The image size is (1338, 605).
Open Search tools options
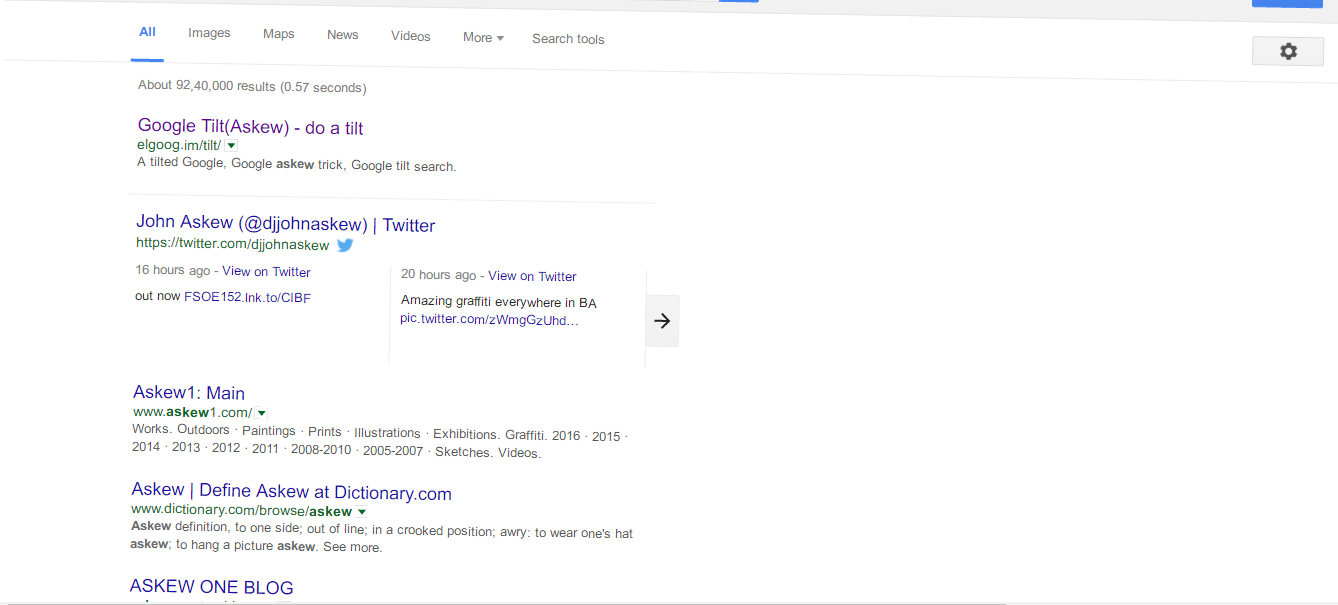[x=568, y=38]
